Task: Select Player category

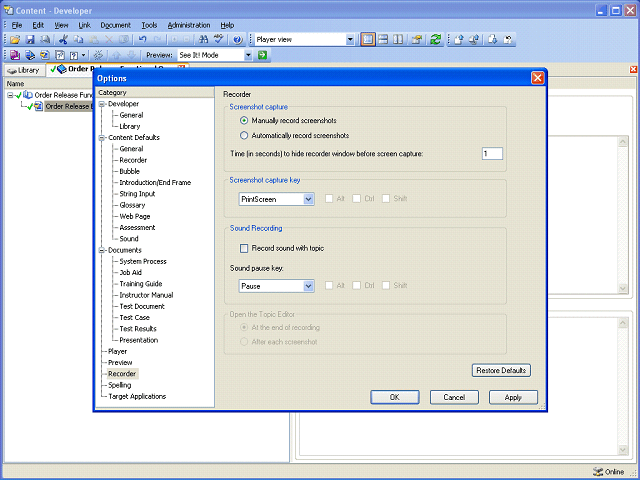Action: (117, 351)
